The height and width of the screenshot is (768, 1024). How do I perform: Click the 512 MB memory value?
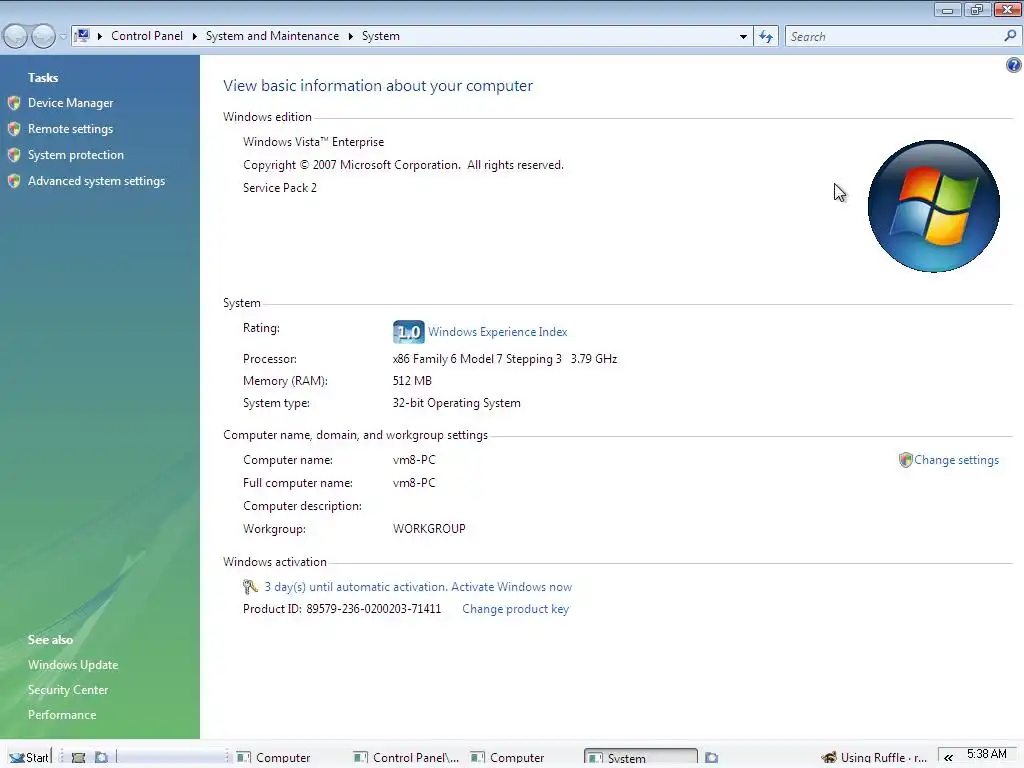coord(412,381)
